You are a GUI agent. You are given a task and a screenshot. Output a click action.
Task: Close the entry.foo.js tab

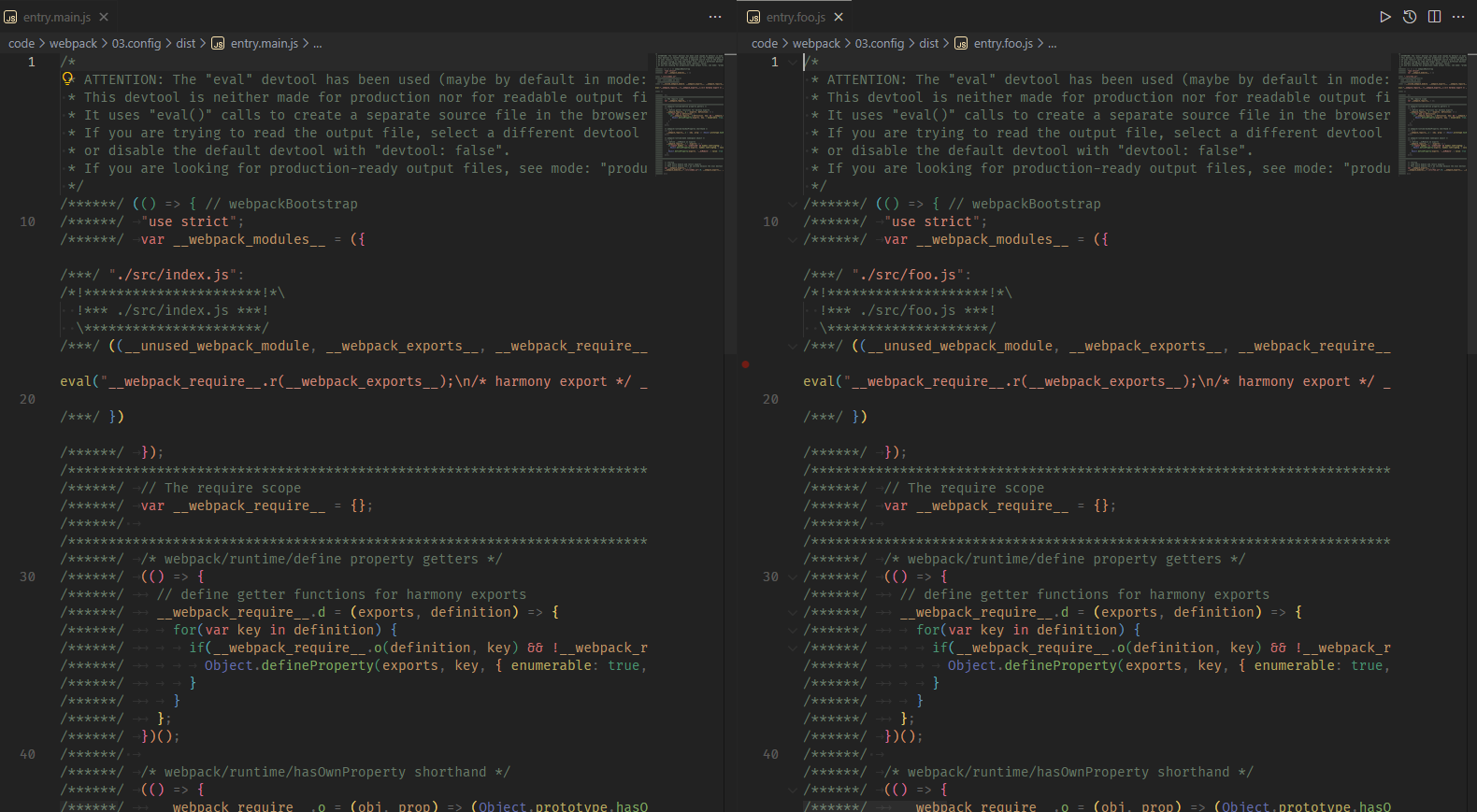tap(839, 17)
